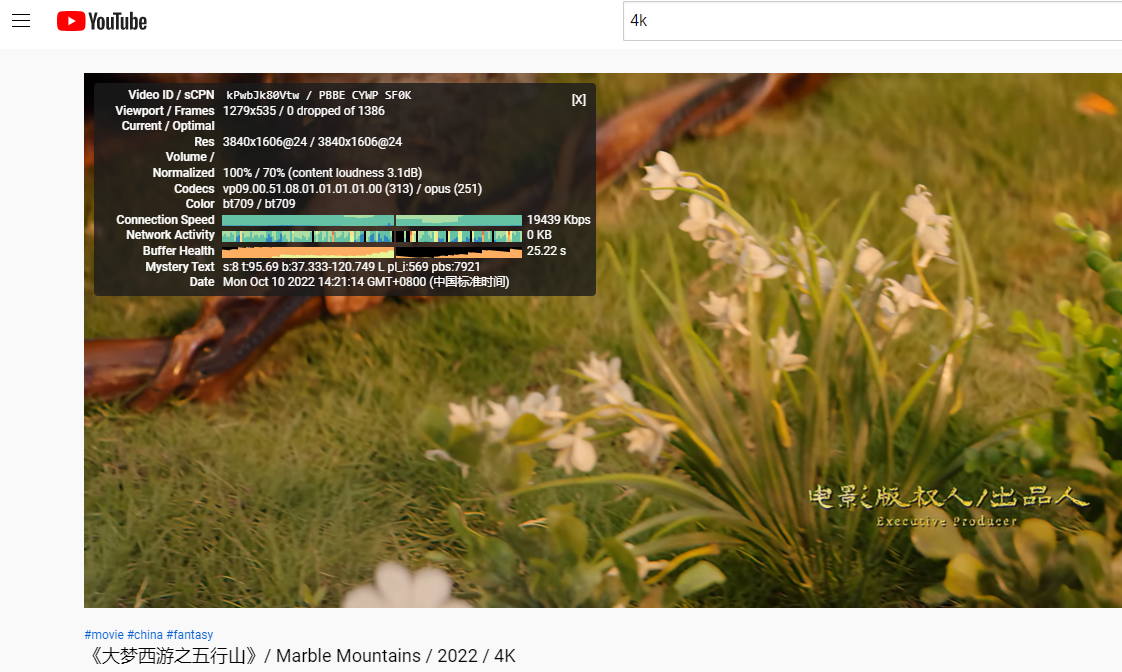This screenshot has height=672, width=1122.
Task: Open the #china hashtag link
Action: pyautogui.click(x=145, y=635)
